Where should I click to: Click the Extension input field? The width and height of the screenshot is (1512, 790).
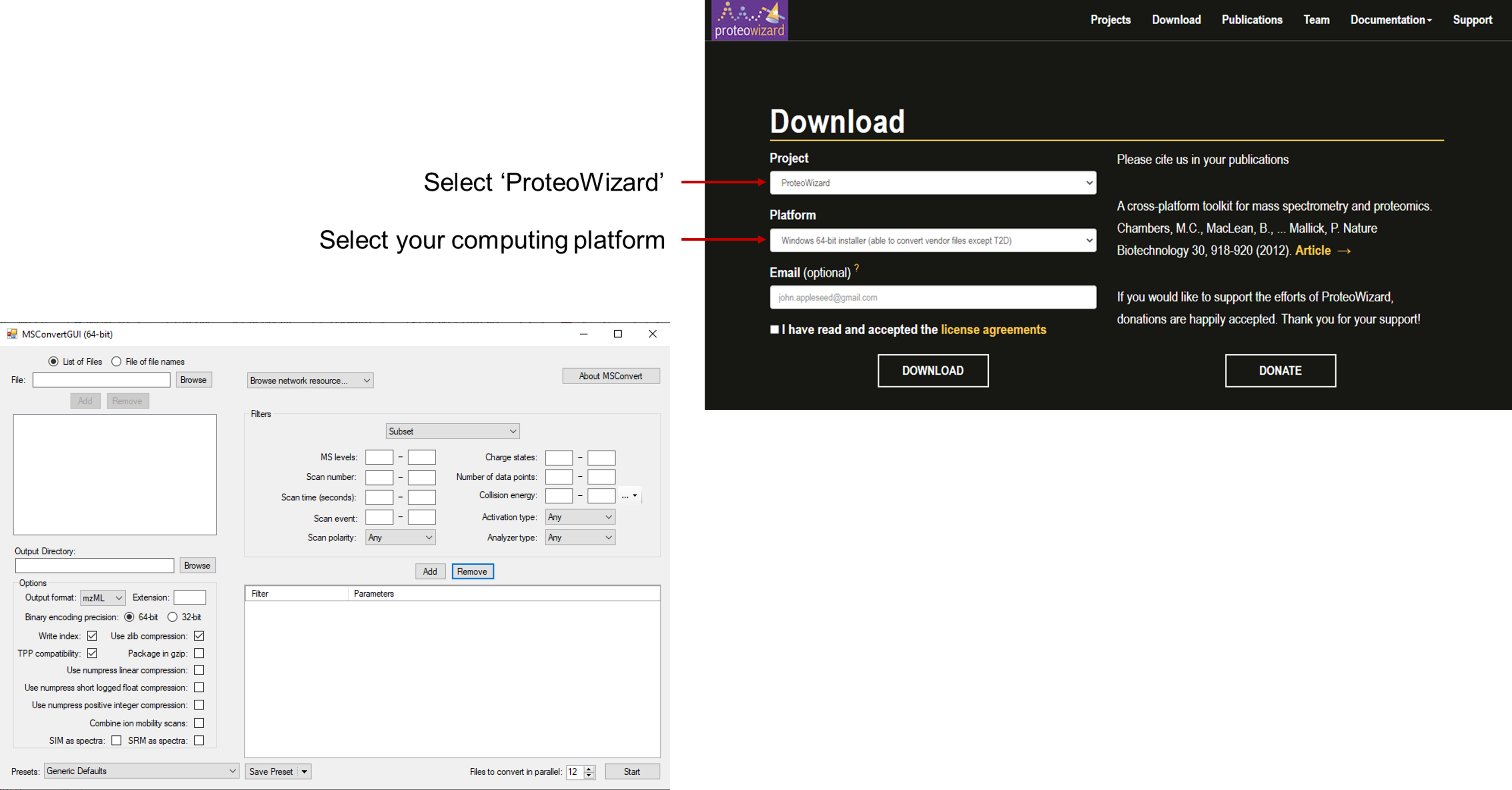(x=190, y=598)
